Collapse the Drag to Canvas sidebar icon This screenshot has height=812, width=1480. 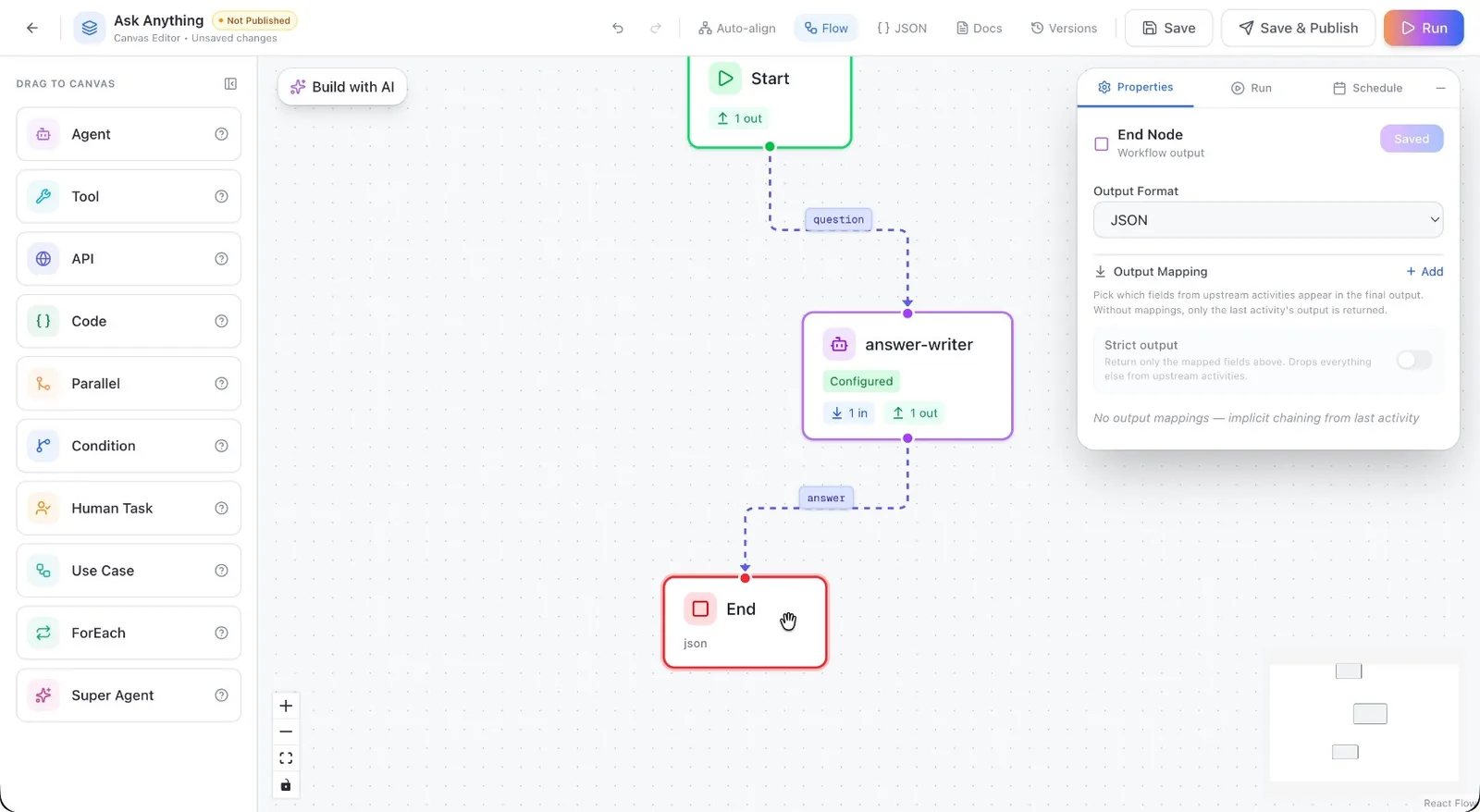pos(230,83)
